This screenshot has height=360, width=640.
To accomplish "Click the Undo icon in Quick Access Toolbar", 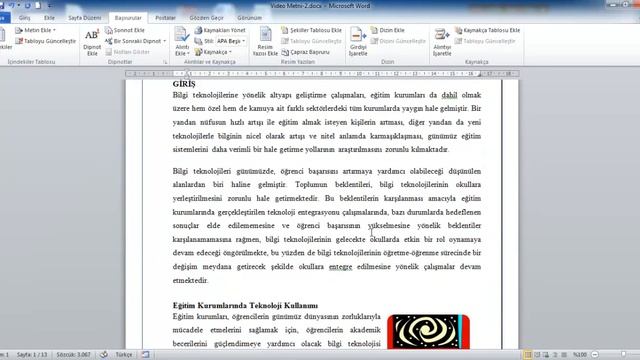I will (x=12, y=5).
